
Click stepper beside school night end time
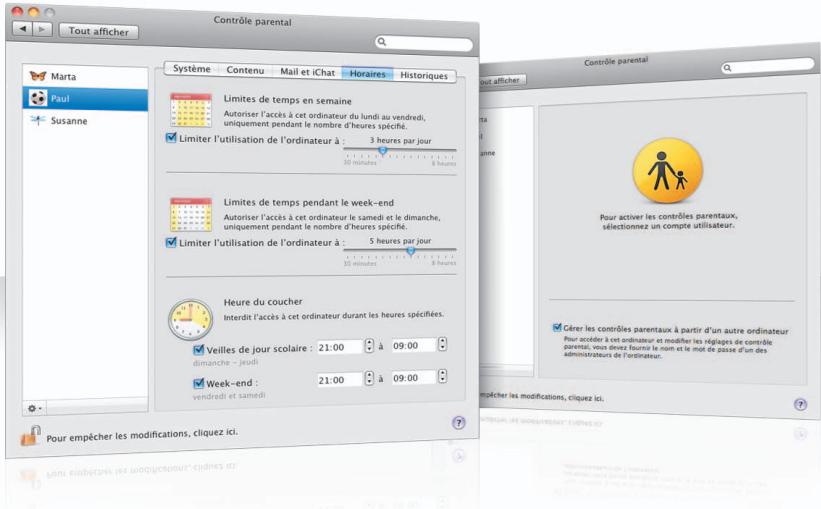442,344
